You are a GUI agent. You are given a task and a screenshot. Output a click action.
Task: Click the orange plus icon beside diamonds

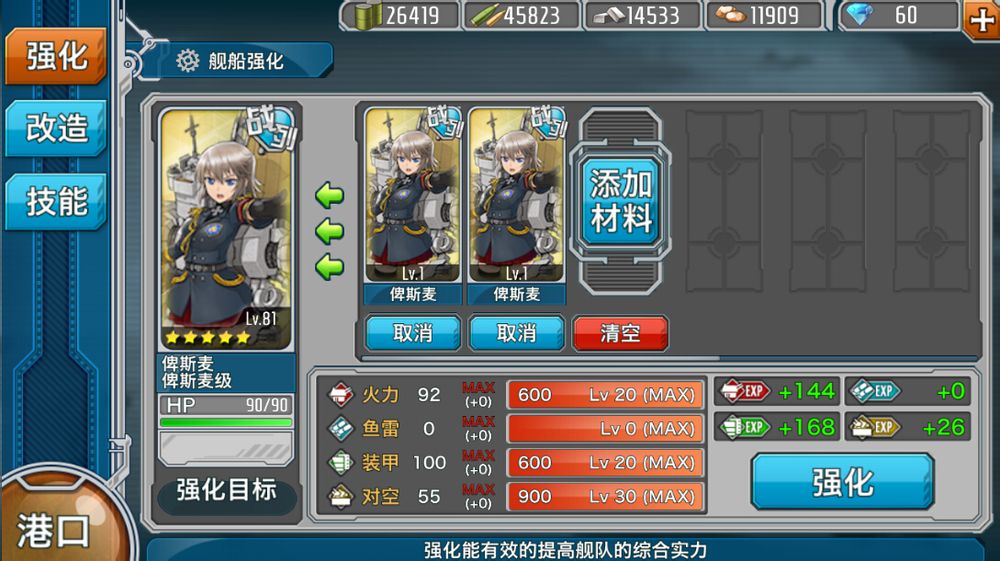pos(981,20)
